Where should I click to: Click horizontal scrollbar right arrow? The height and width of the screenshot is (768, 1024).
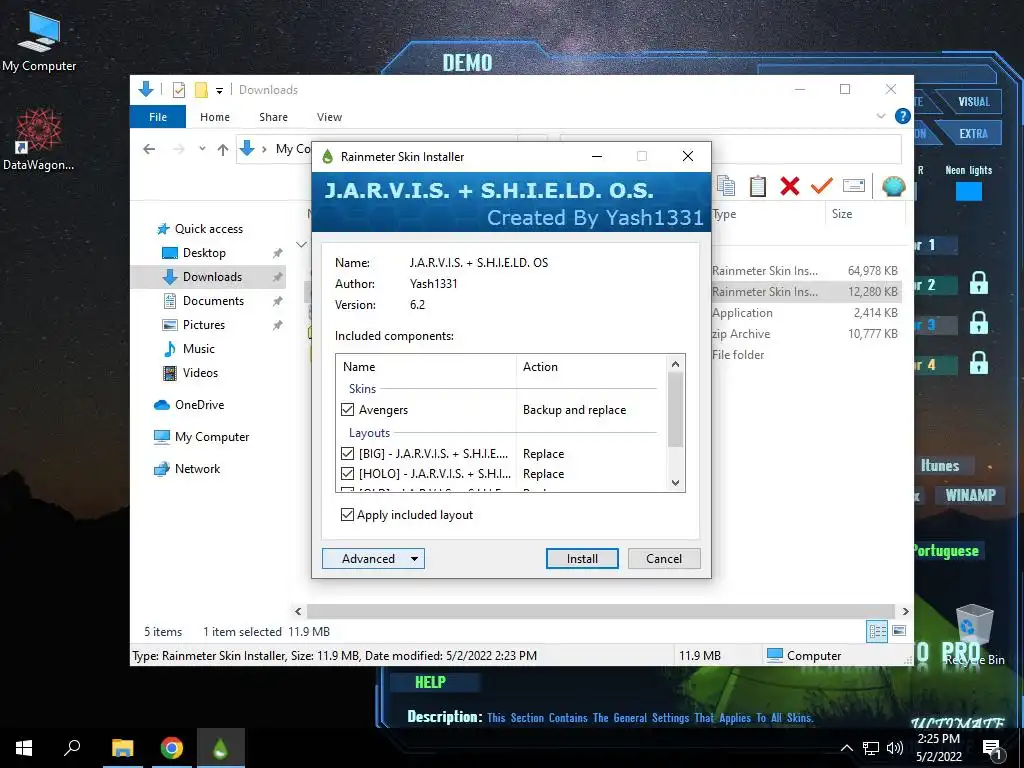(905, 611)
